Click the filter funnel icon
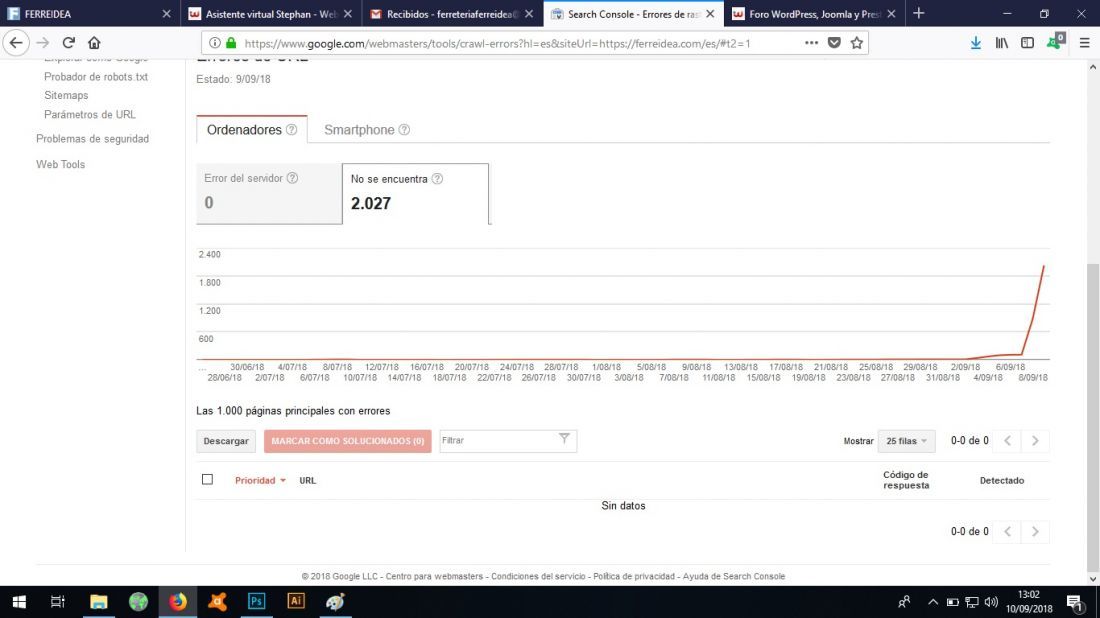Screen dimensions: 1100x618 click(564, 439)
